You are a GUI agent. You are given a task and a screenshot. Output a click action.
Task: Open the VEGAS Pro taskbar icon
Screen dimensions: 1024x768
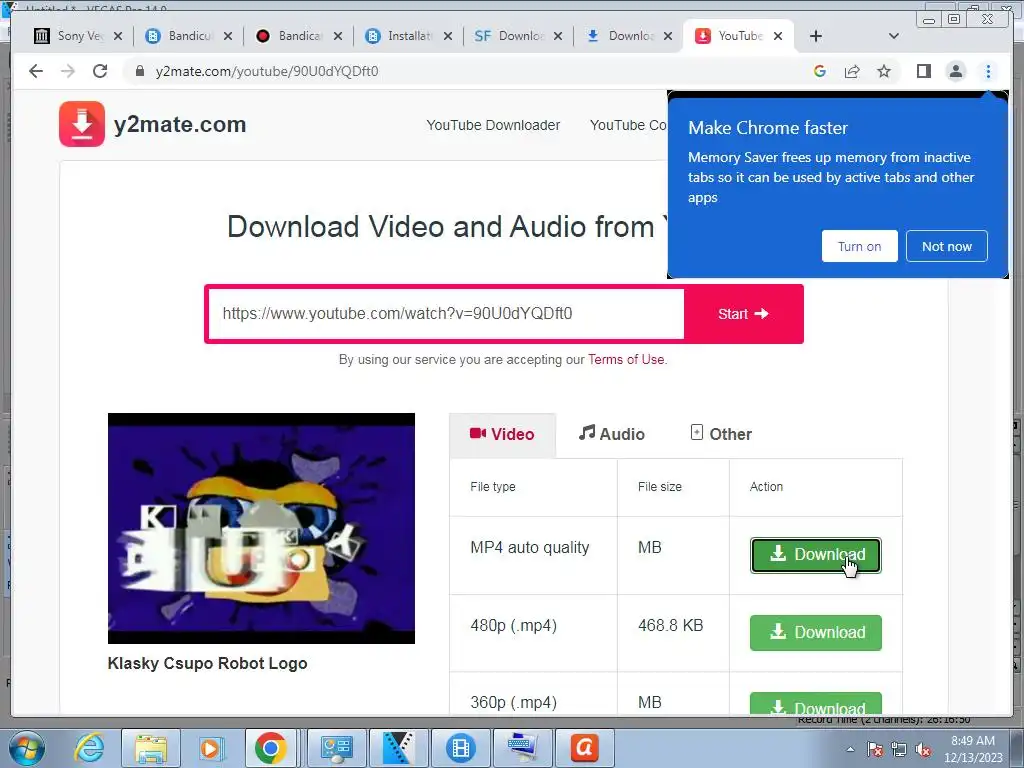click(398, 748)
